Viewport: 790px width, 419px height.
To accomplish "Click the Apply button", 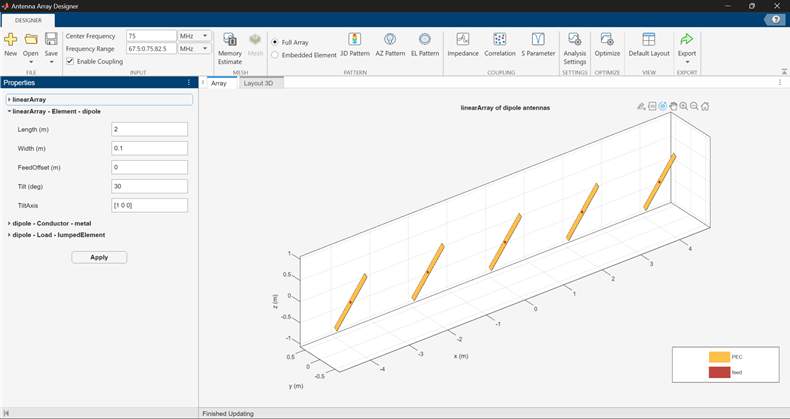I will [99, 257].
